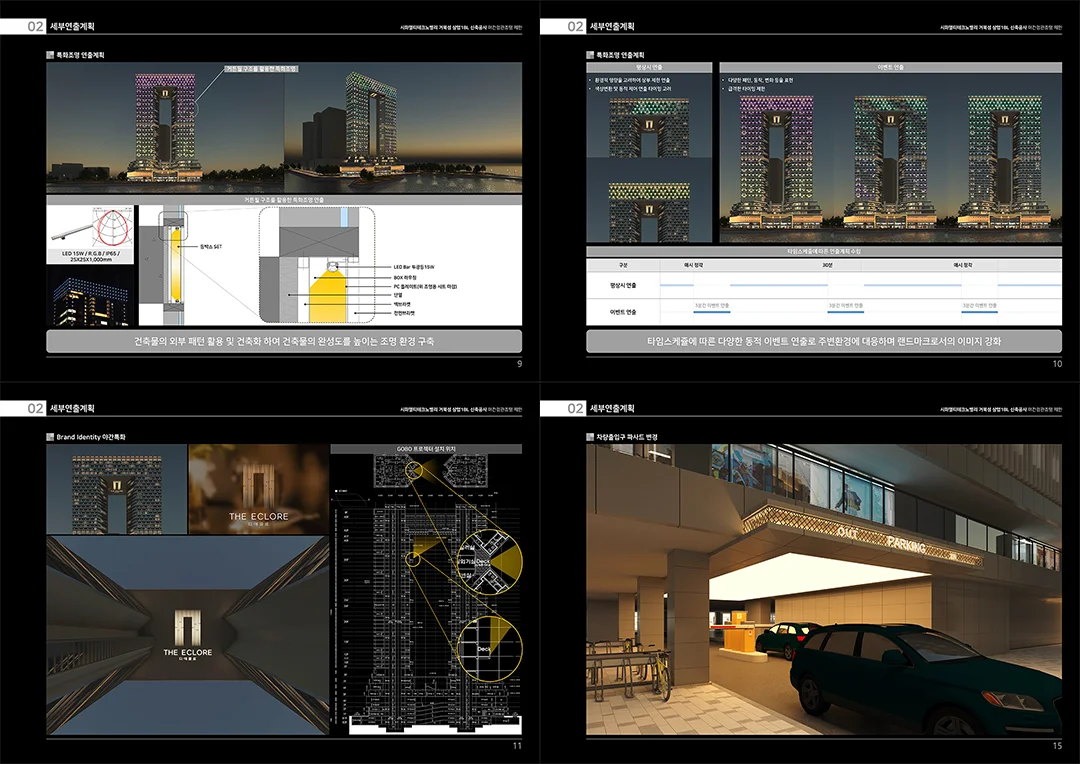The image size is (1080, 764).
Task: Select the 이벤트 연출 header above the three towers
Action: point(889,67)
